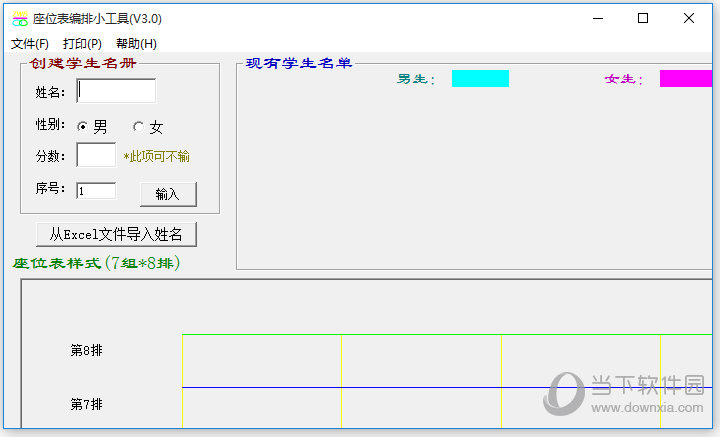Click the *此项可不输 hint text
Viewport: 720px width, 437px height.
click(x=157, y=157)
